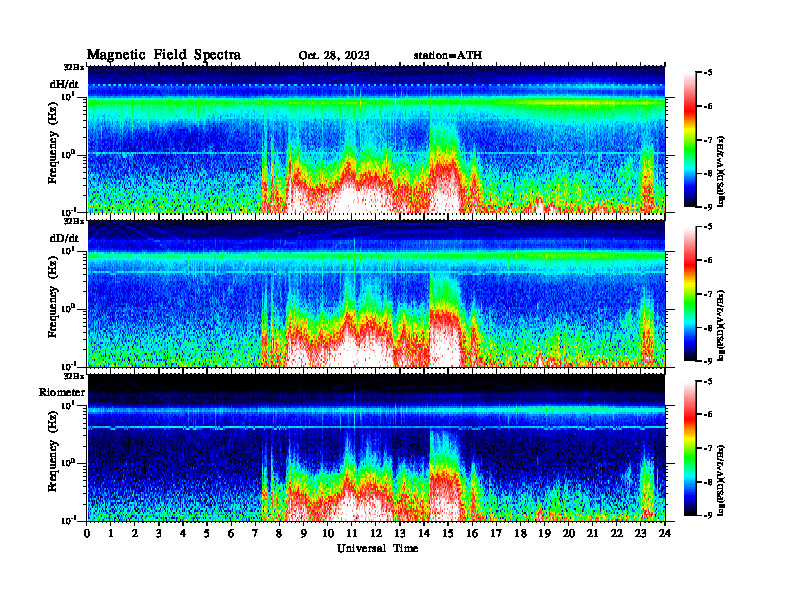Click the '-6' tick of the Riometer color scale
The height and width of the screenshot is (612, 792).
point(707,415)
